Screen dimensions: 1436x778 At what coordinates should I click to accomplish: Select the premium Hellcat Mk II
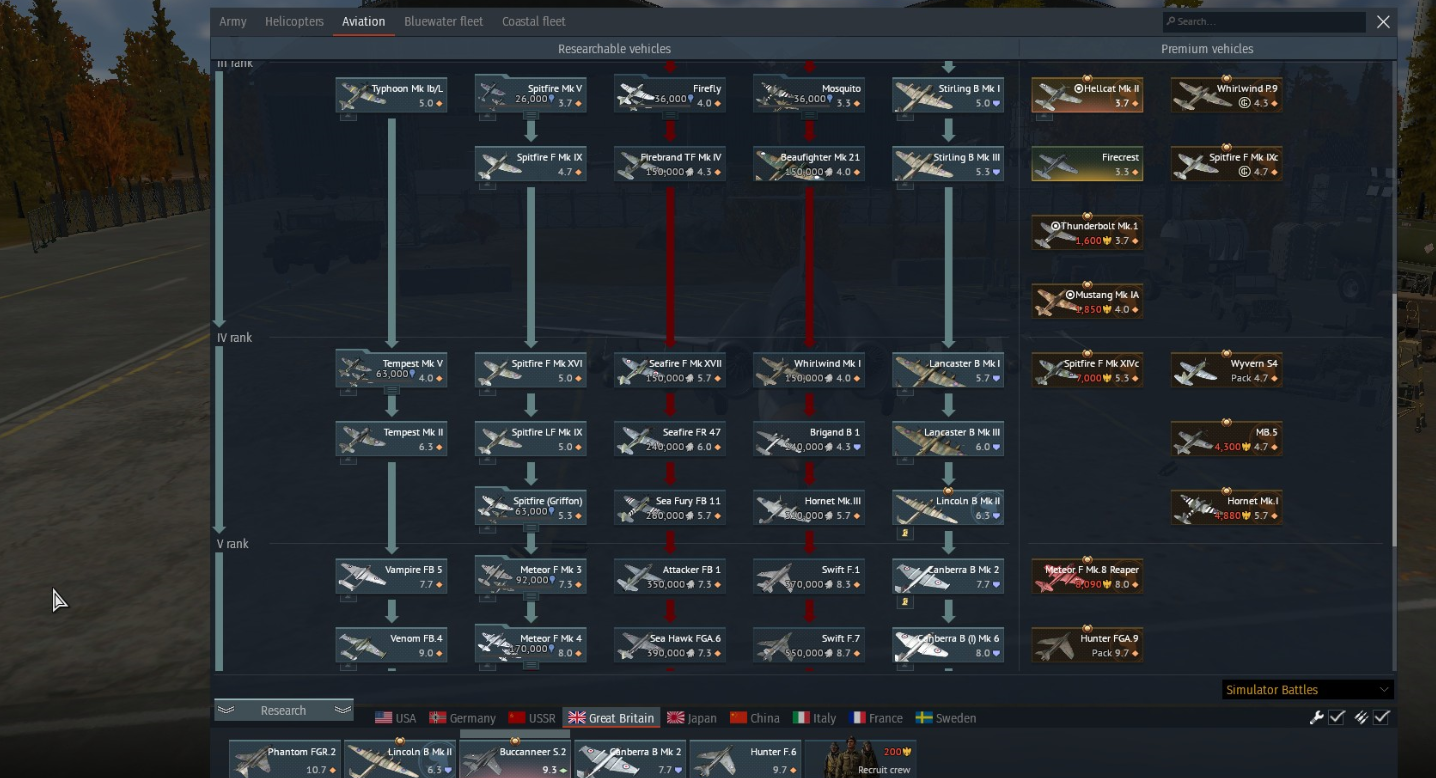1087,96
